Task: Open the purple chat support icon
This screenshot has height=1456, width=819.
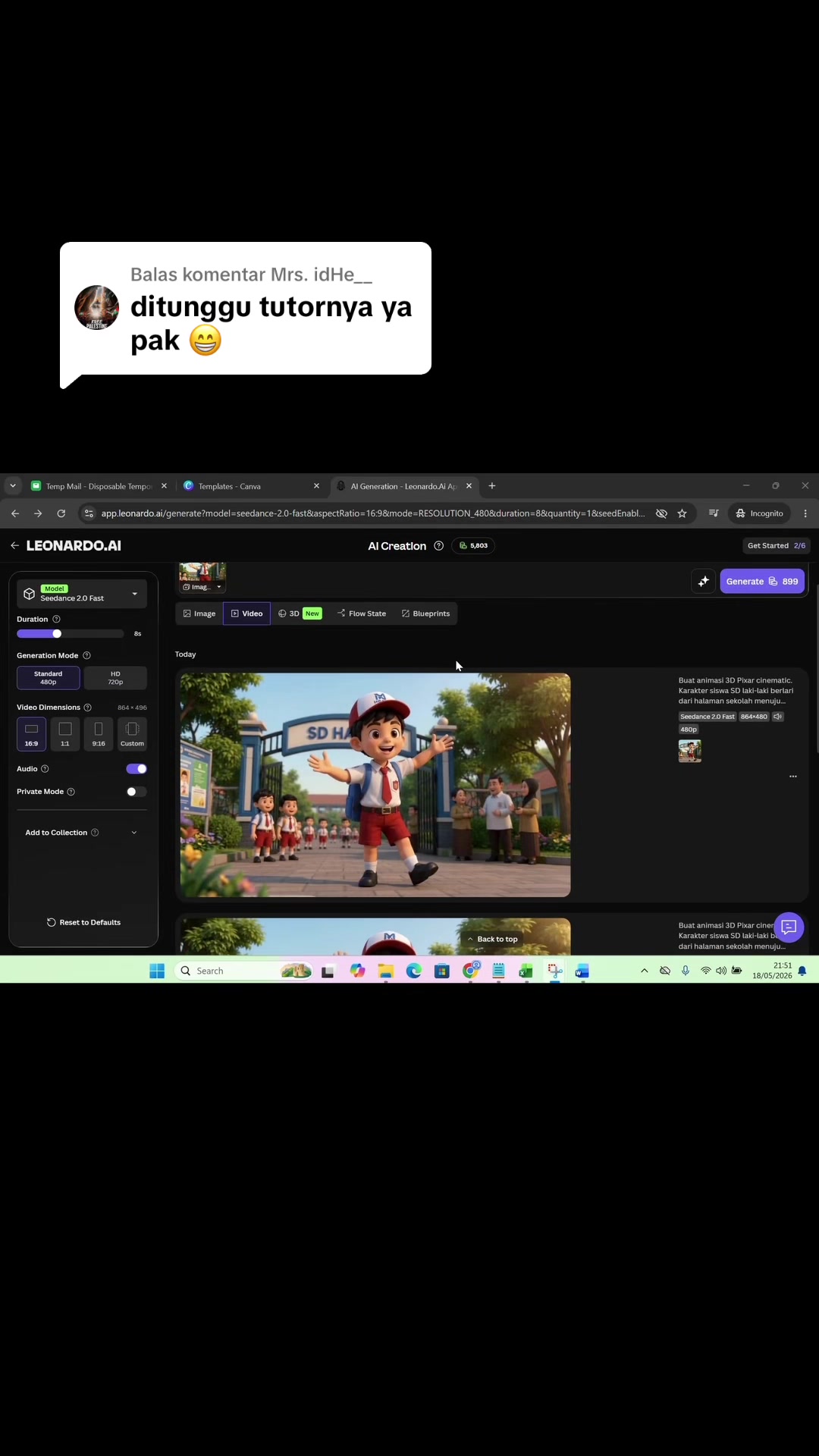Action: click(x=789, y=927)
